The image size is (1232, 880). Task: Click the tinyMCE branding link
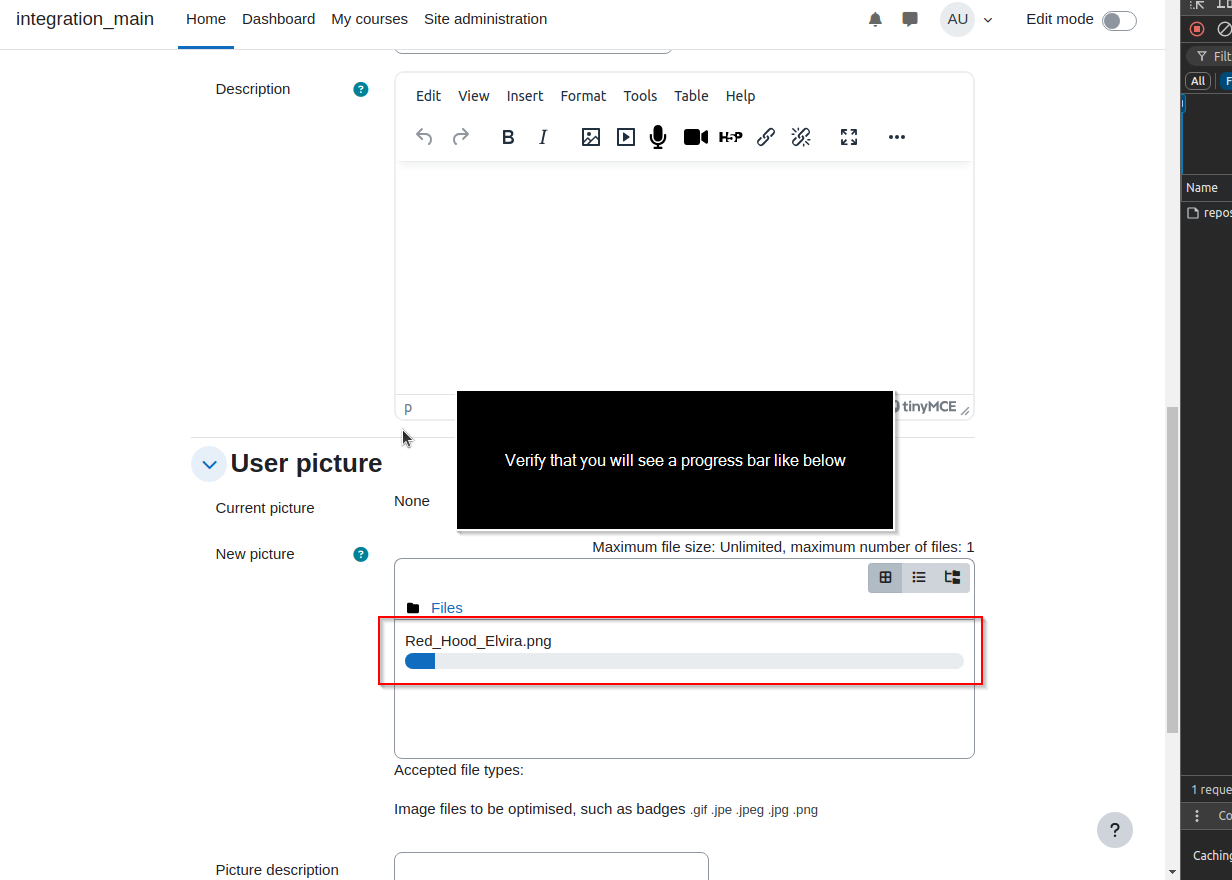927,406
